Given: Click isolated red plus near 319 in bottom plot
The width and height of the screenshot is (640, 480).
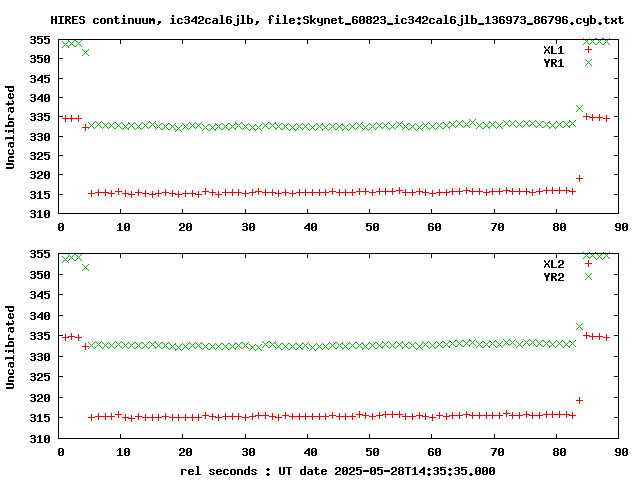Looking at the screenshot, I should tap(579, 400).
